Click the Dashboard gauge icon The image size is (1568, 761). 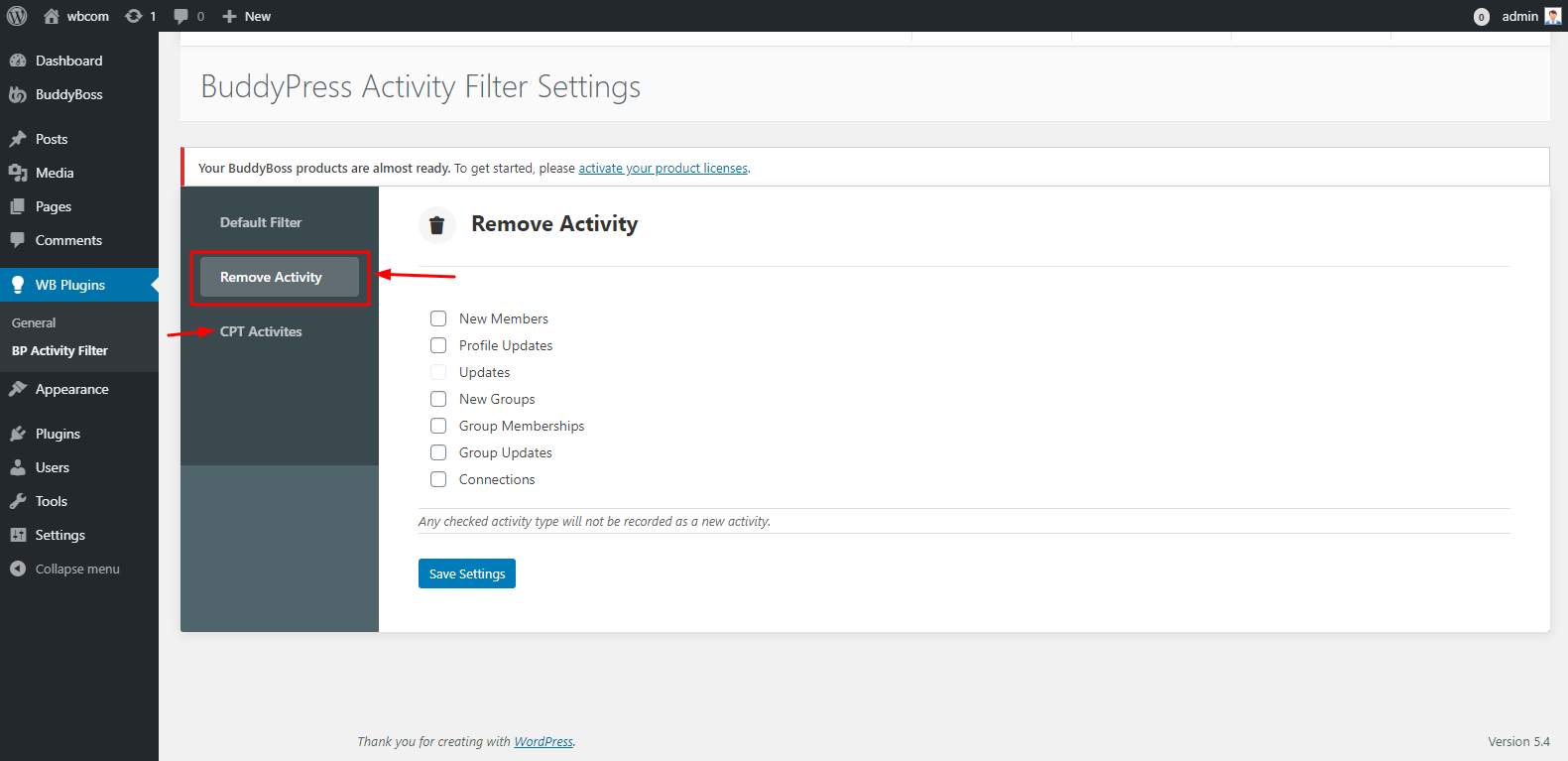[x=18, y=61]
